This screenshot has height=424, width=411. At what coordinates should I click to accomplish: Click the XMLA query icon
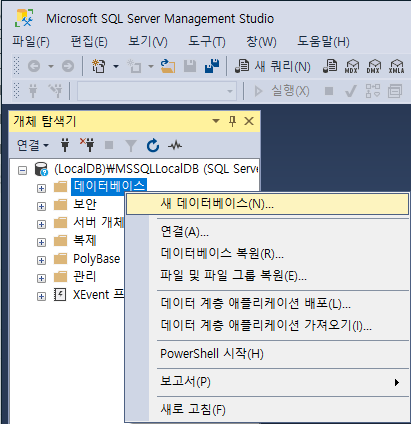[396, 66]
